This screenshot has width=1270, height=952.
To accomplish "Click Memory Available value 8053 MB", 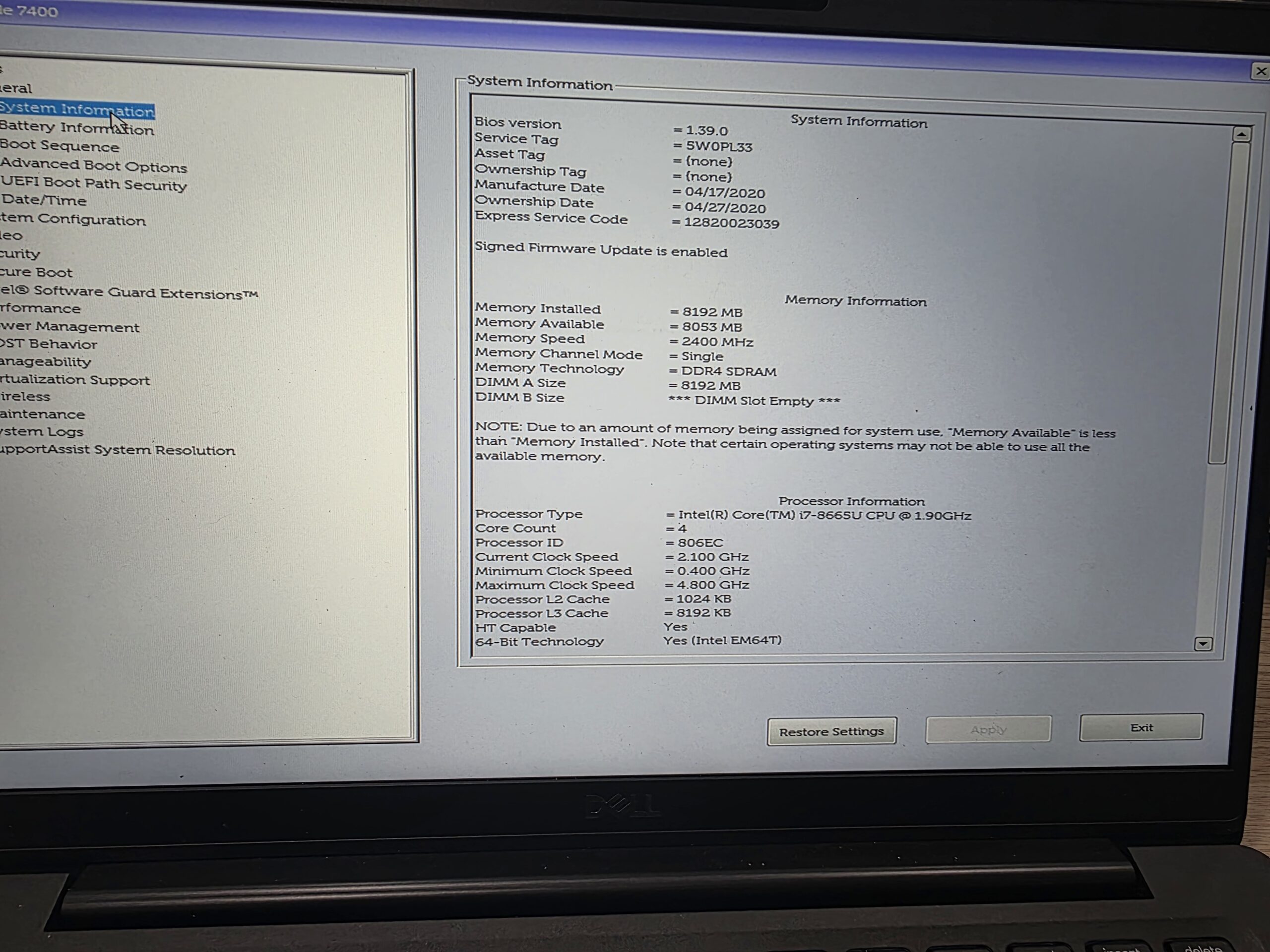I will coord(711,327).
